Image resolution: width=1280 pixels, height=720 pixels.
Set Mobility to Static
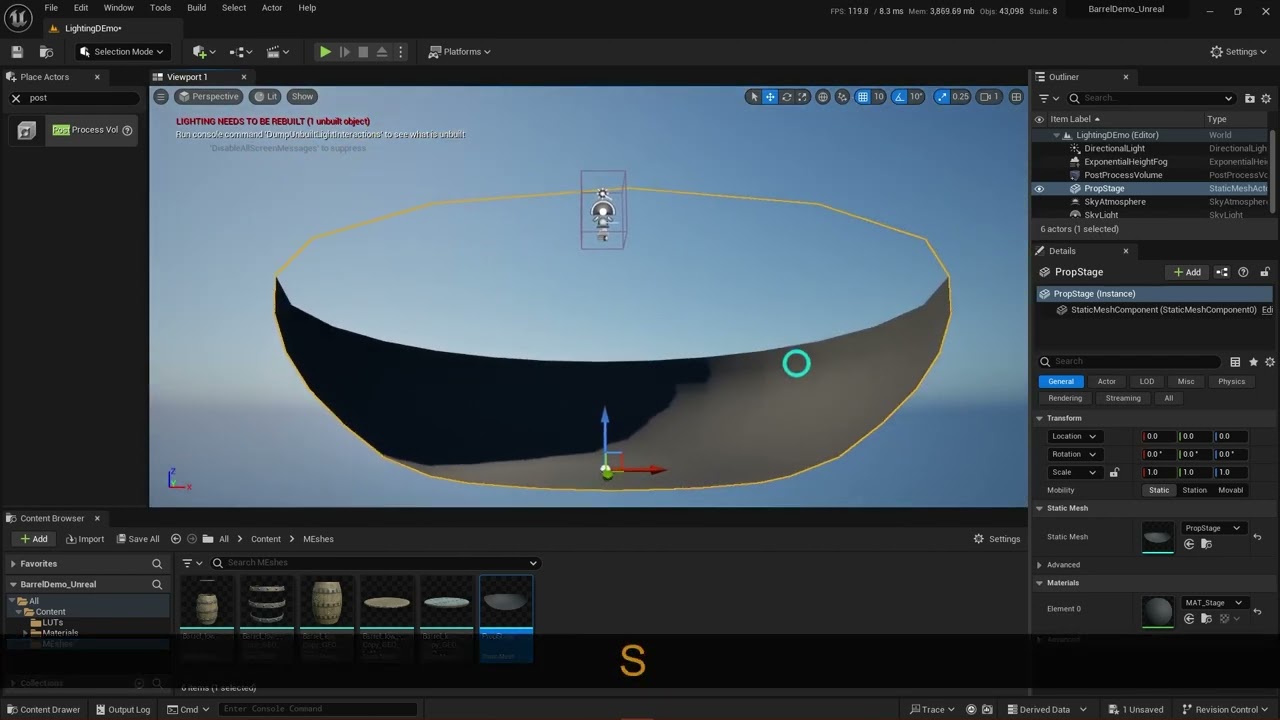coord(1159,490)
